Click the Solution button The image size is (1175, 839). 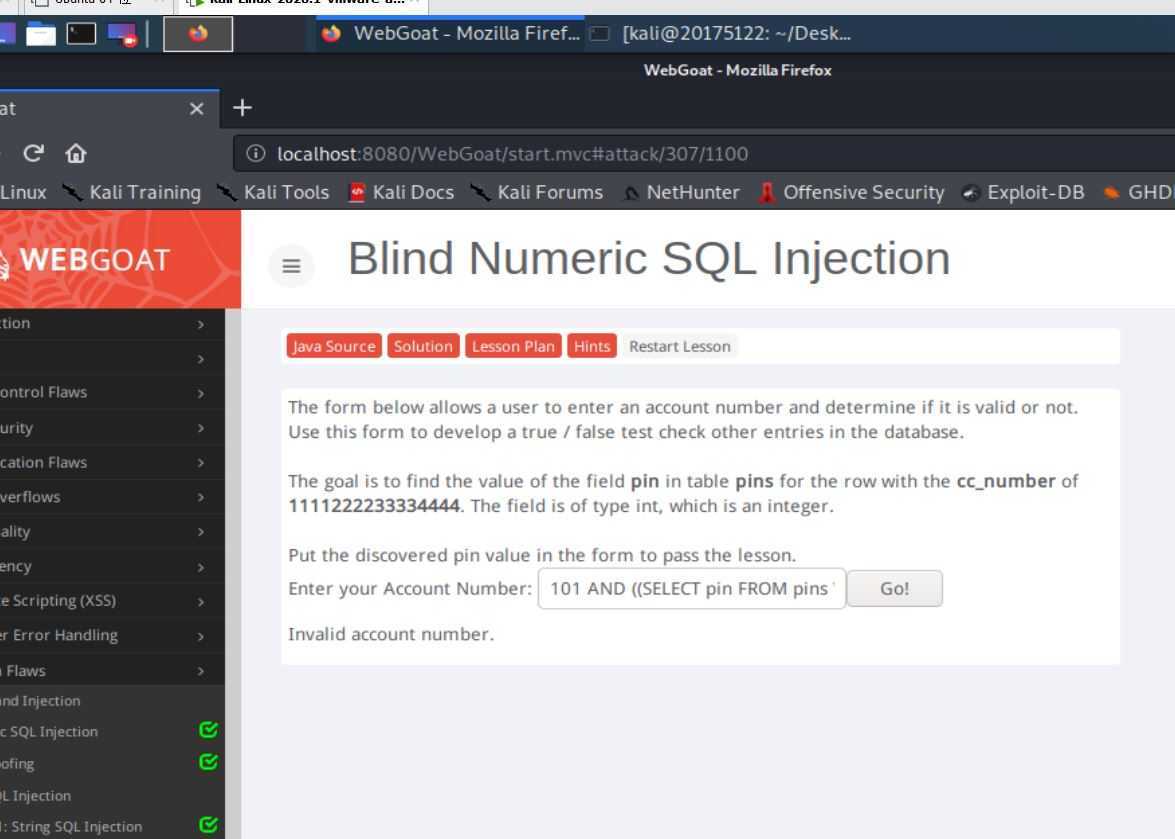click(x=423, y=346)
